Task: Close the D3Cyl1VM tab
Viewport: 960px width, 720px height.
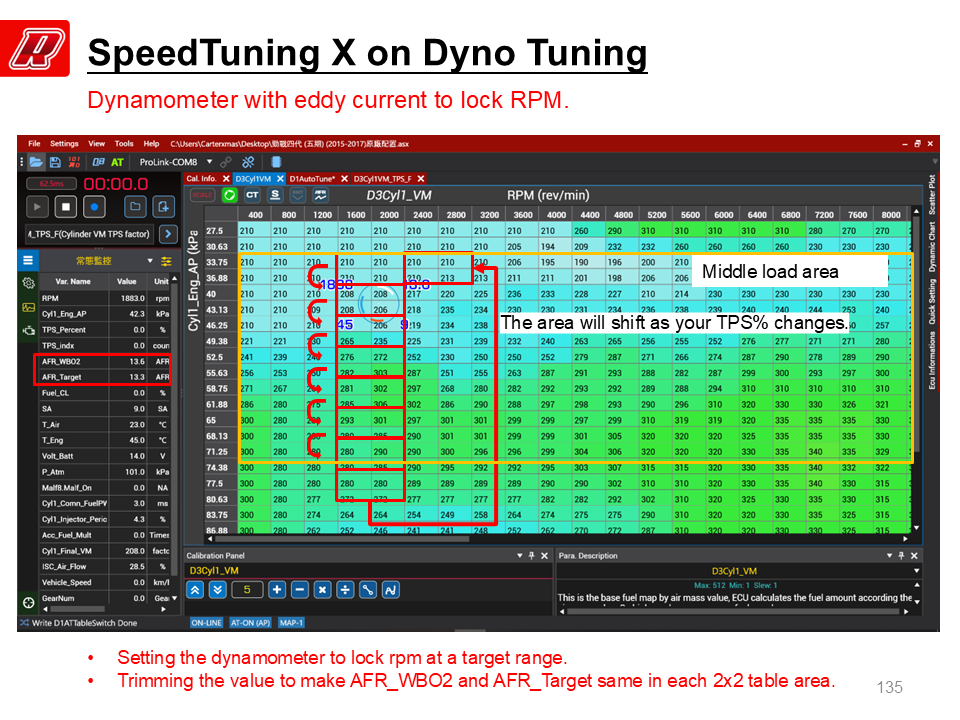Action: tap(280, 179)
